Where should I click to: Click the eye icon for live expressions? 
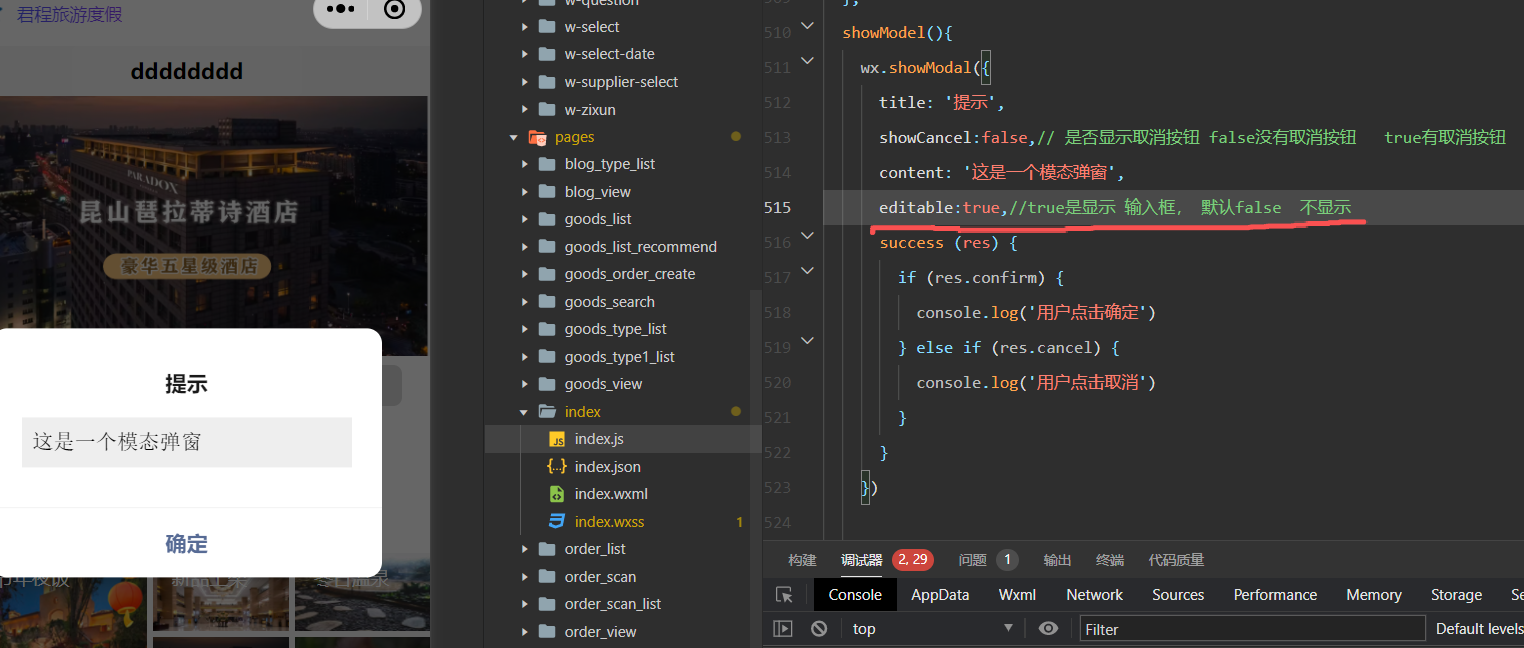(x=1048, y=629)
